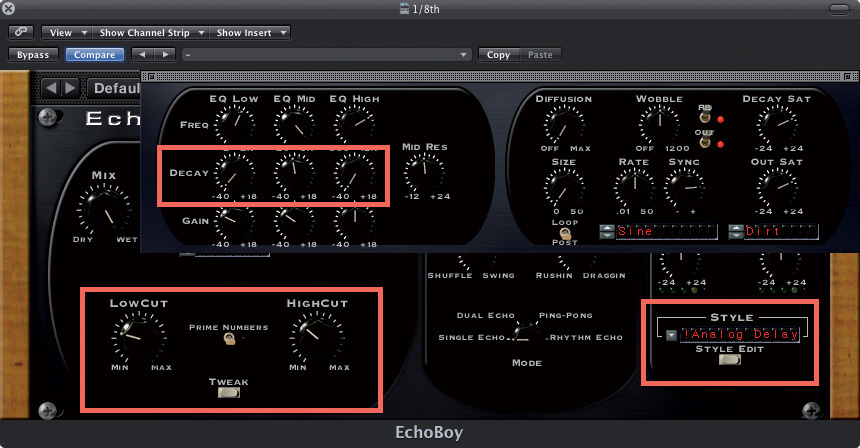Click the Decay Sat knob
Viewport: 860px width, 448px height.
pos(777,124)
